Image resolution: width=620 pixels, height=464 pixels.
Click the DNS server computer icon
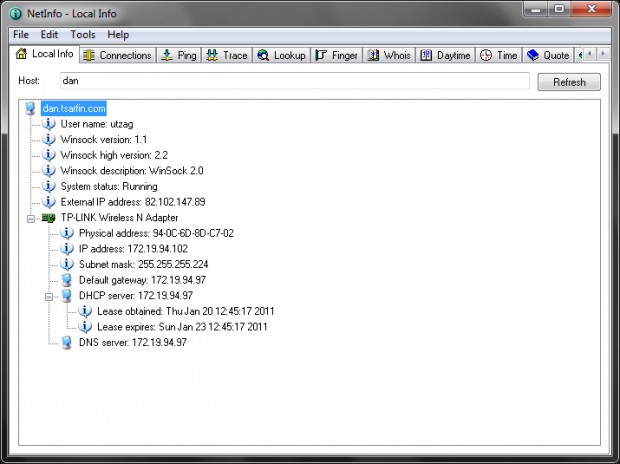(67, 343)
